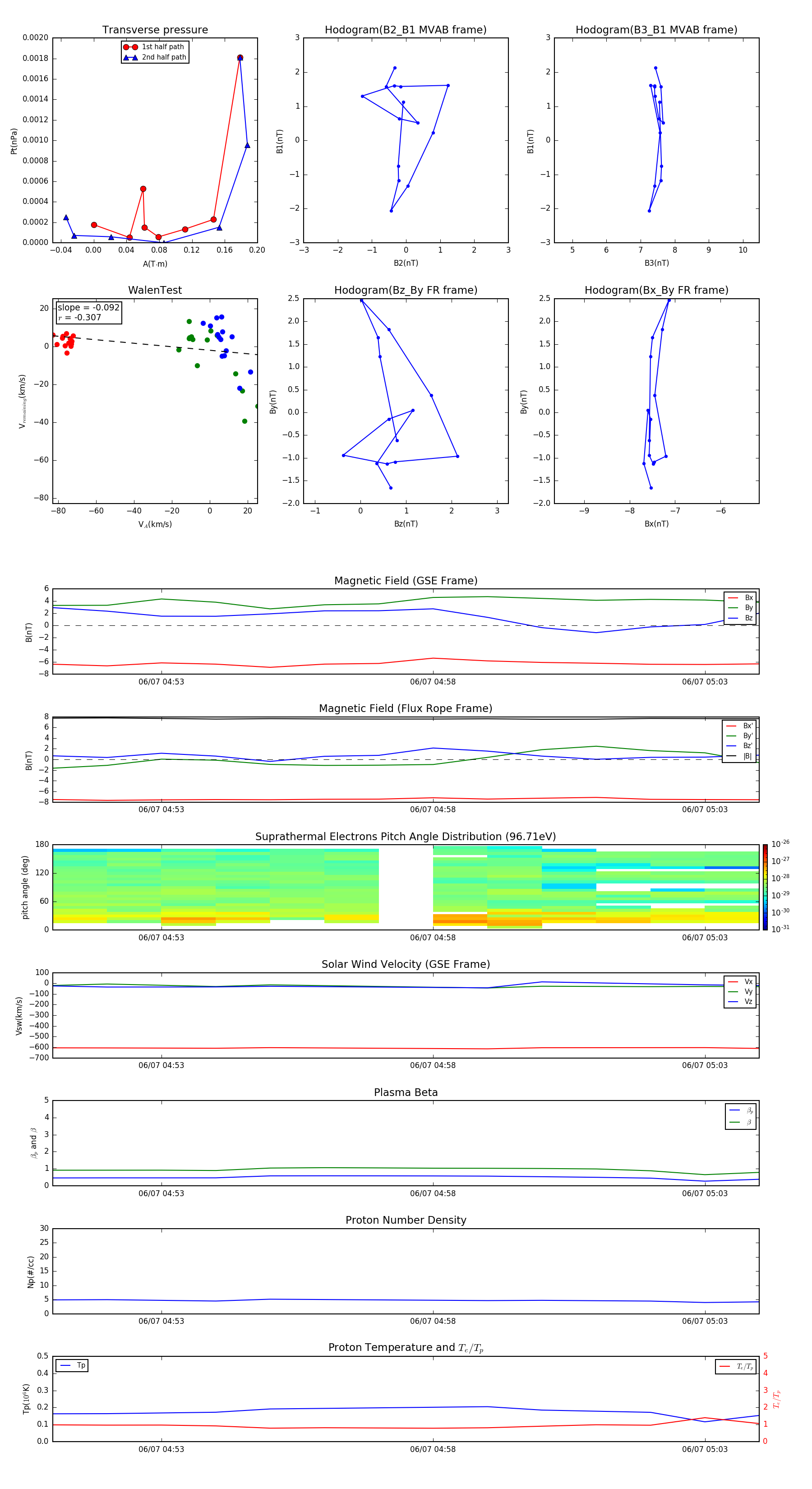This screenshot has width=812, height=1489.
Task: Select "|B|" in the Flux Rope legend
Action: pyautogui.click(x=740, y=756)
